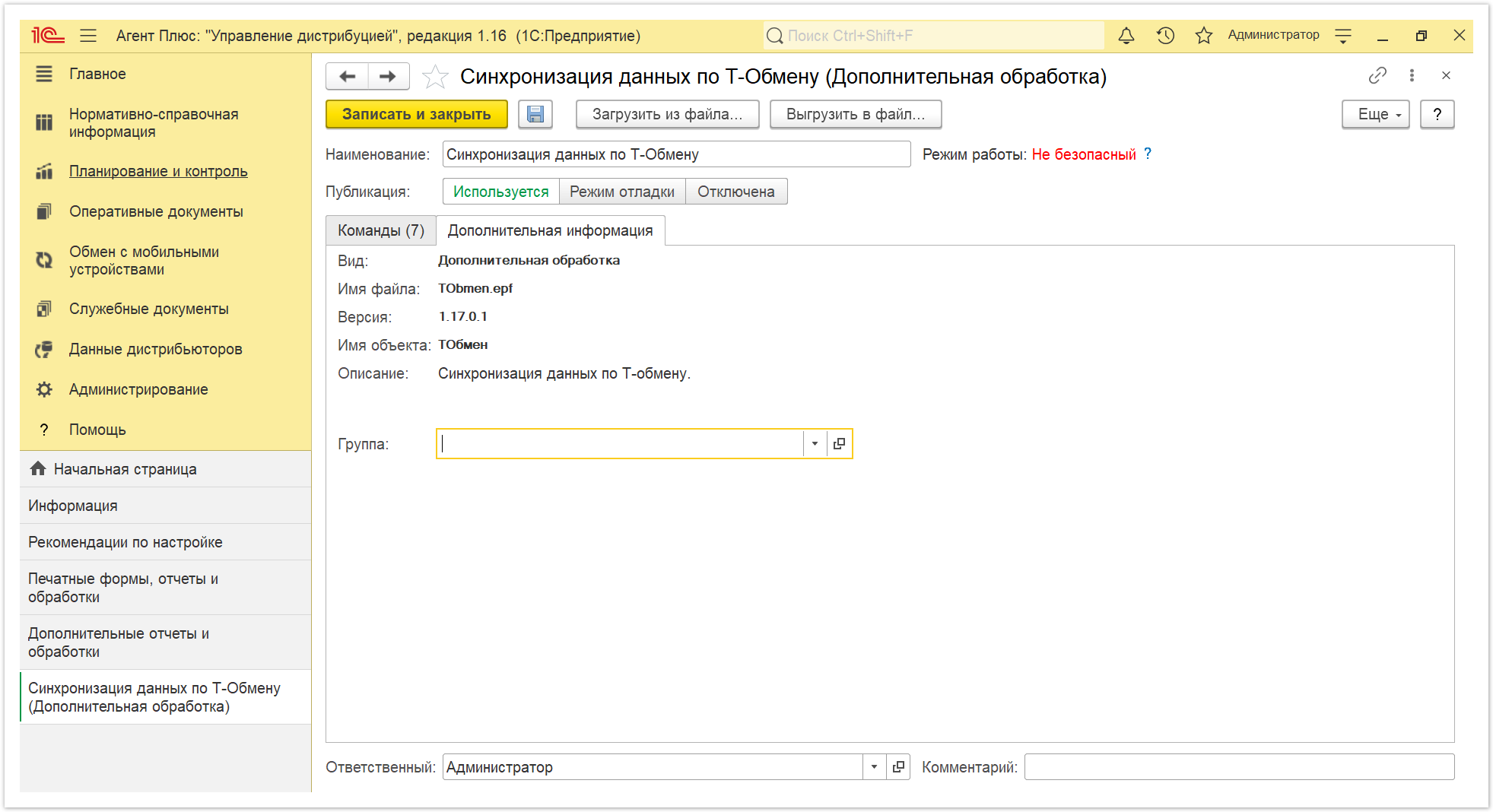Viewport: 1493px width, 812px height.
Task: Click the Группа input field
Action: pyautogui.click(x=621, y=444)
